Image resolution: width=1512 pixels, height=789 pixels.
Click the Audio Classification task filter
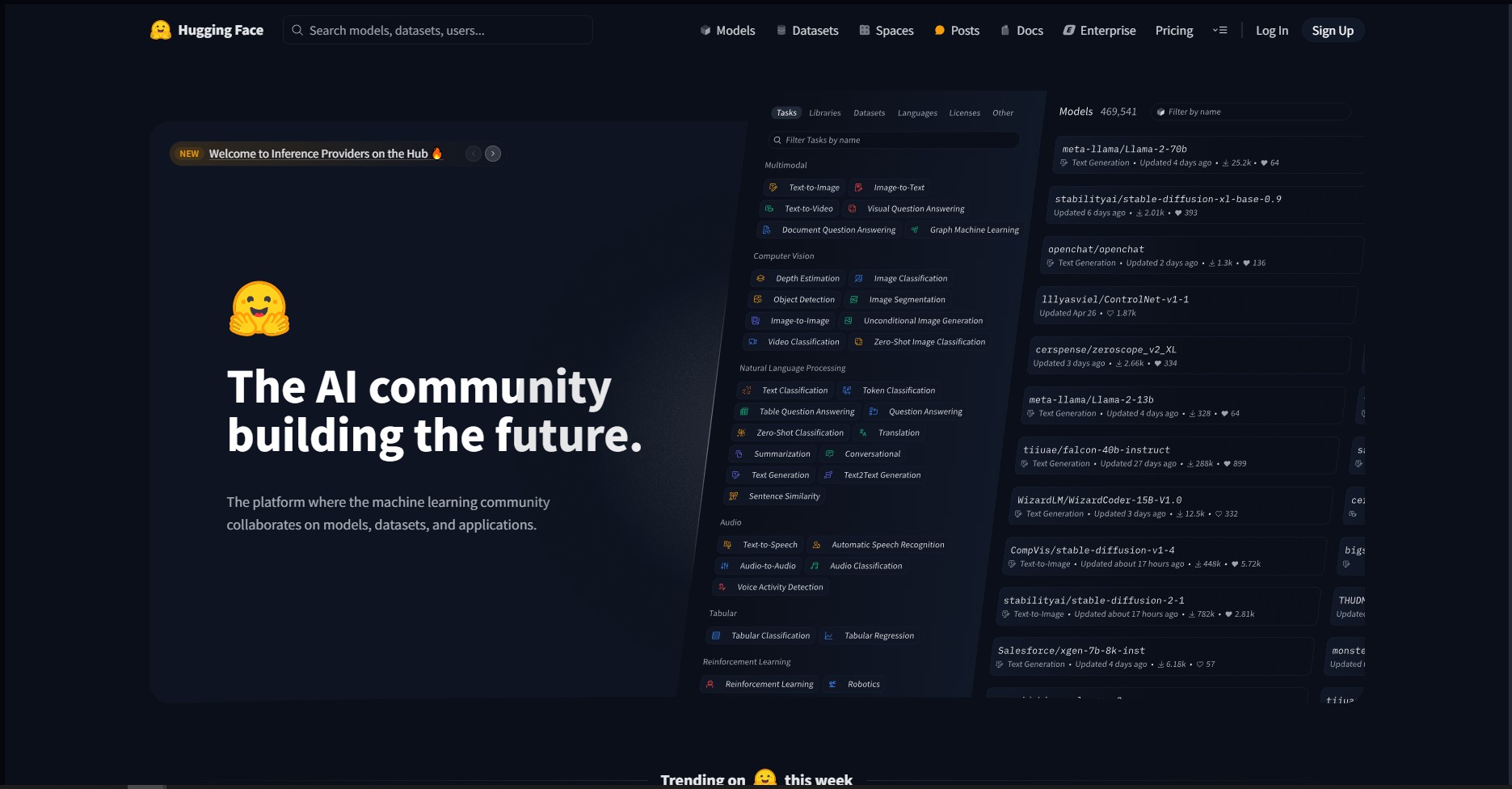click(x=856, y=566)
